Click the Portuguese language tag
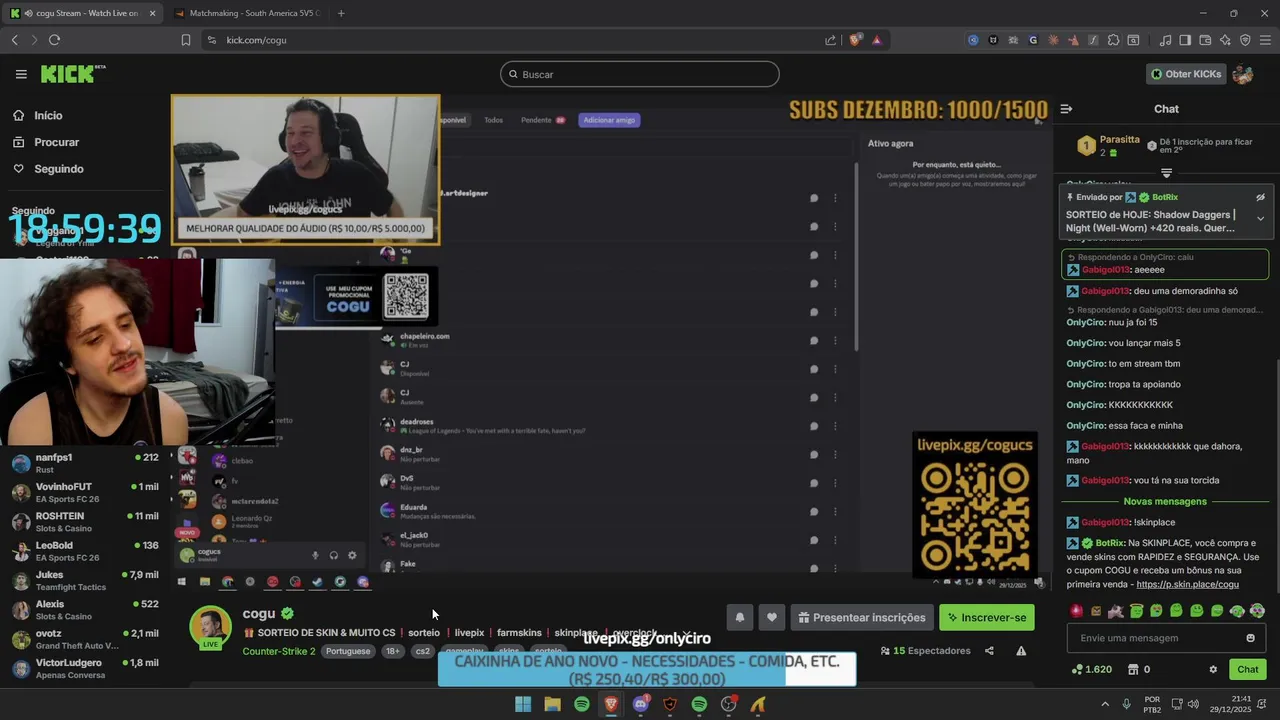This screenshot has width=1280, height=720. tap(348, 651)
